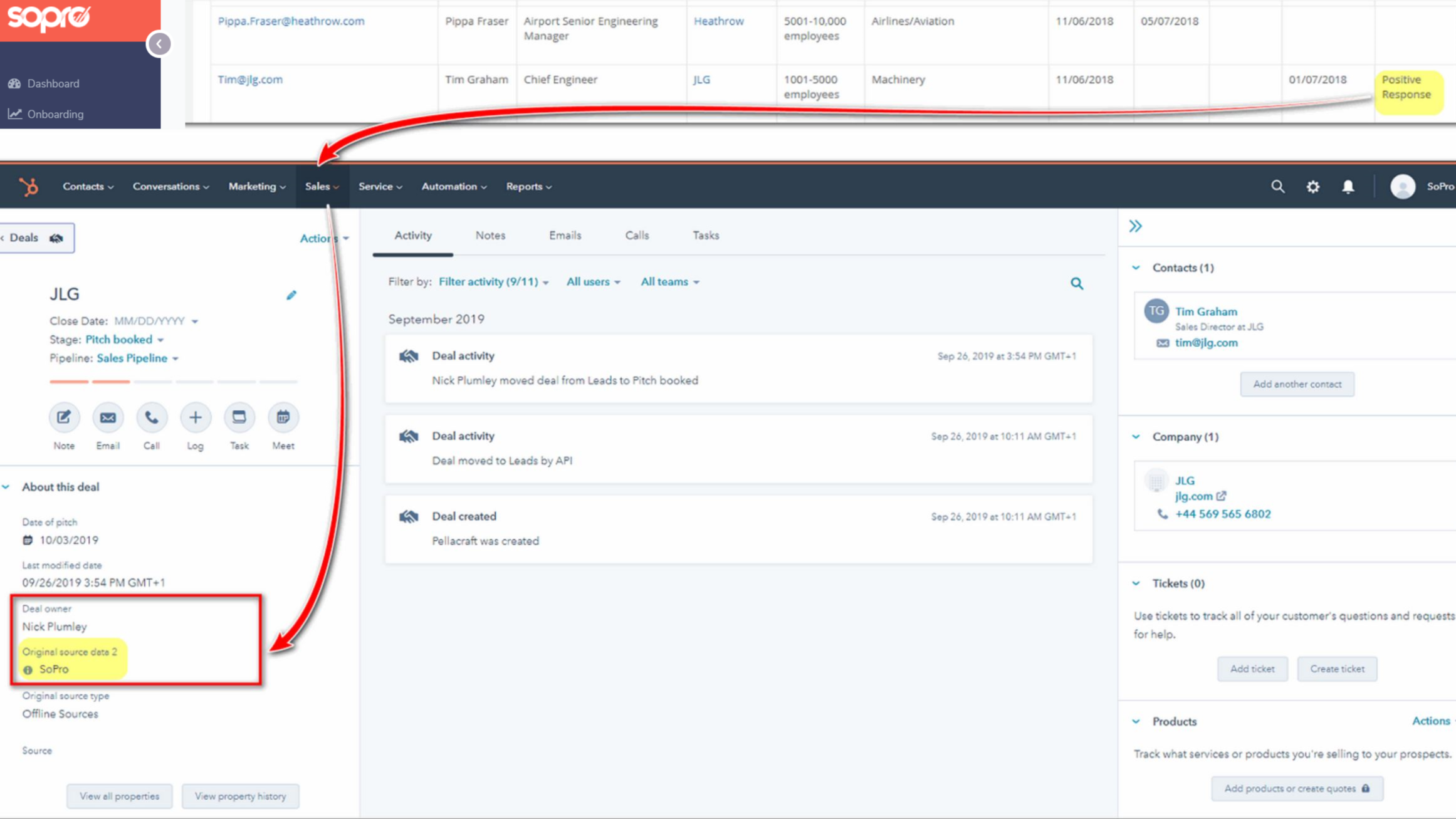Open the activity feed search magnifier
This screenshot has width=1456, height=819.
tap(1077, 283)
